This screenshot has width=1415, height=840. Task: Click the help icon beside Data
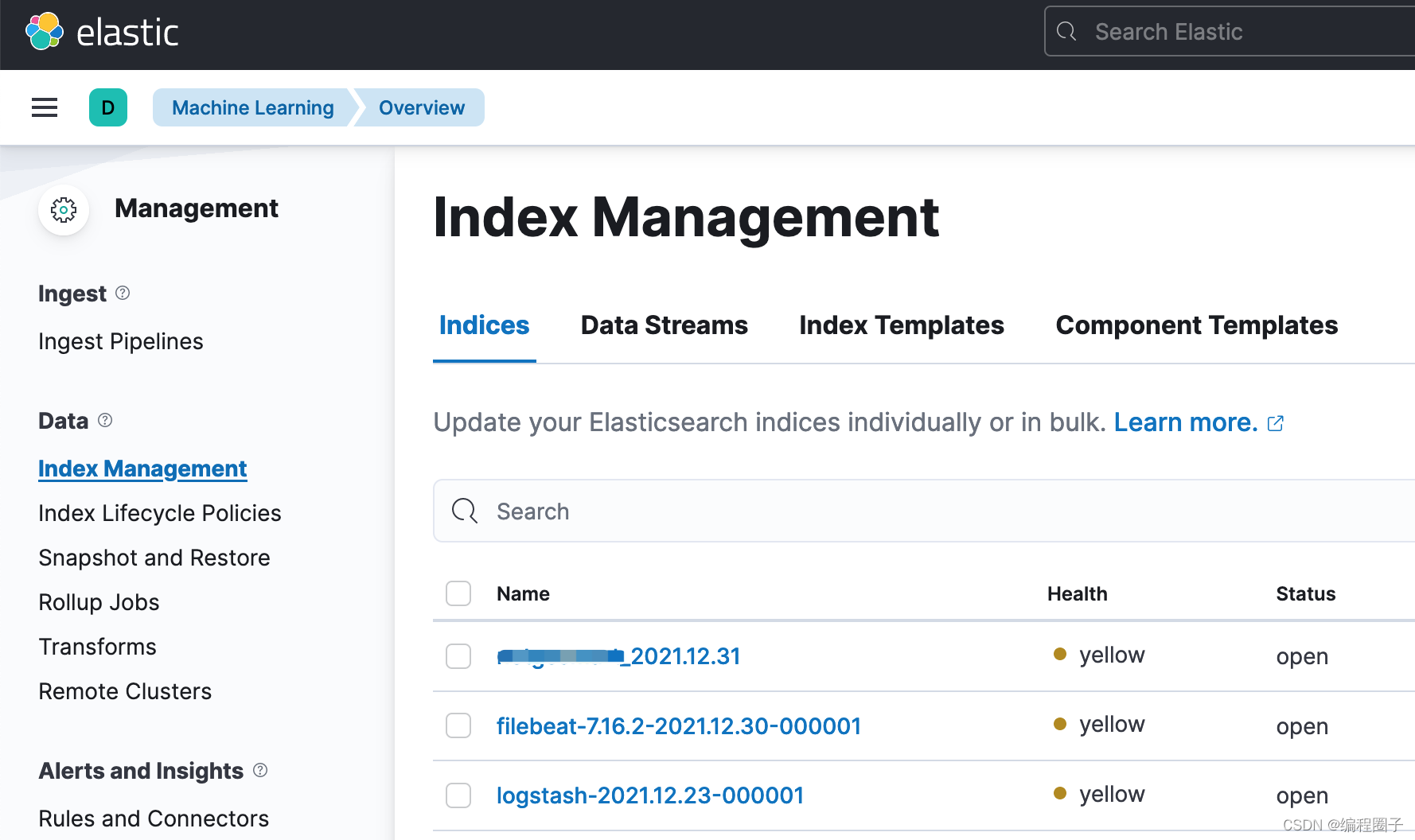105,420
